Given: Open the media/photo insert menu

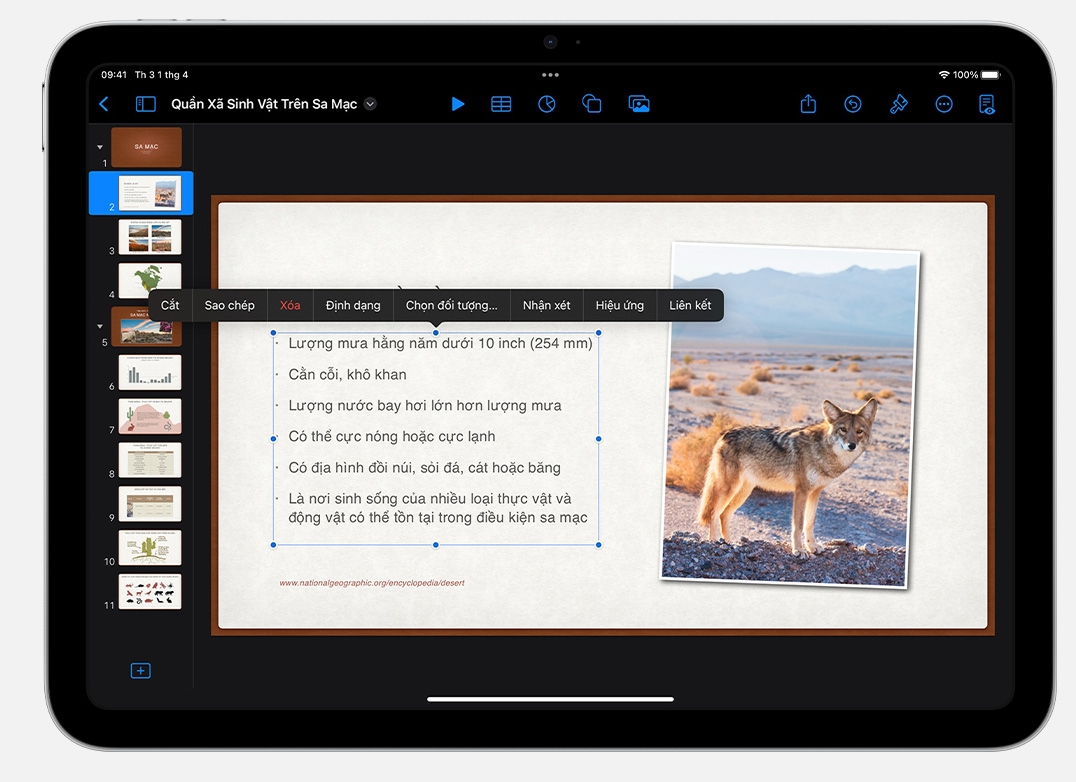Looking at the screenshot, I should 639,104.
